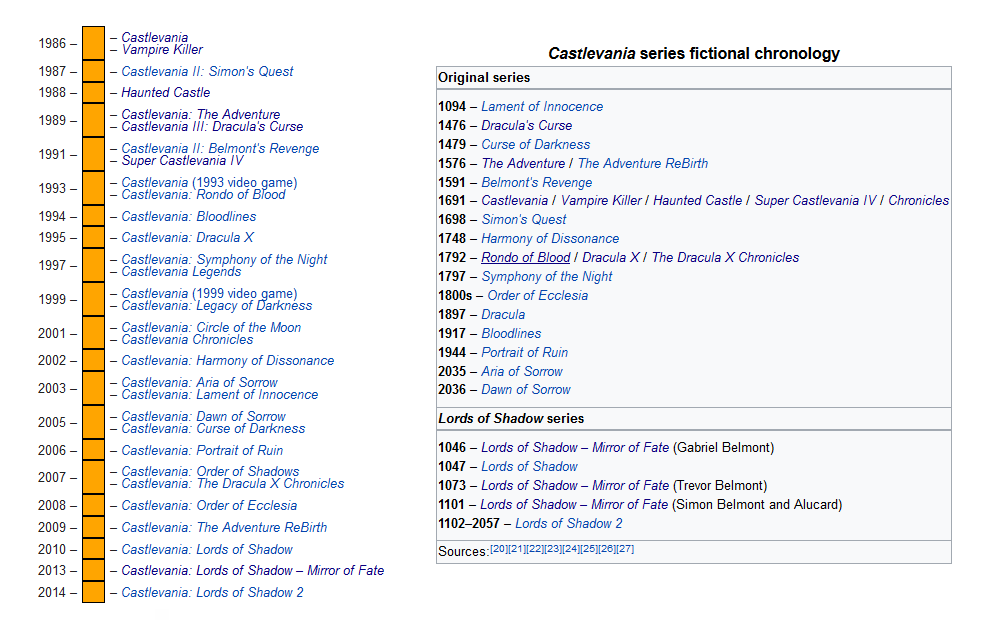Open the 1897 Dracula link
Viewport: 1006px width, 620px height.
coord(503,314)
